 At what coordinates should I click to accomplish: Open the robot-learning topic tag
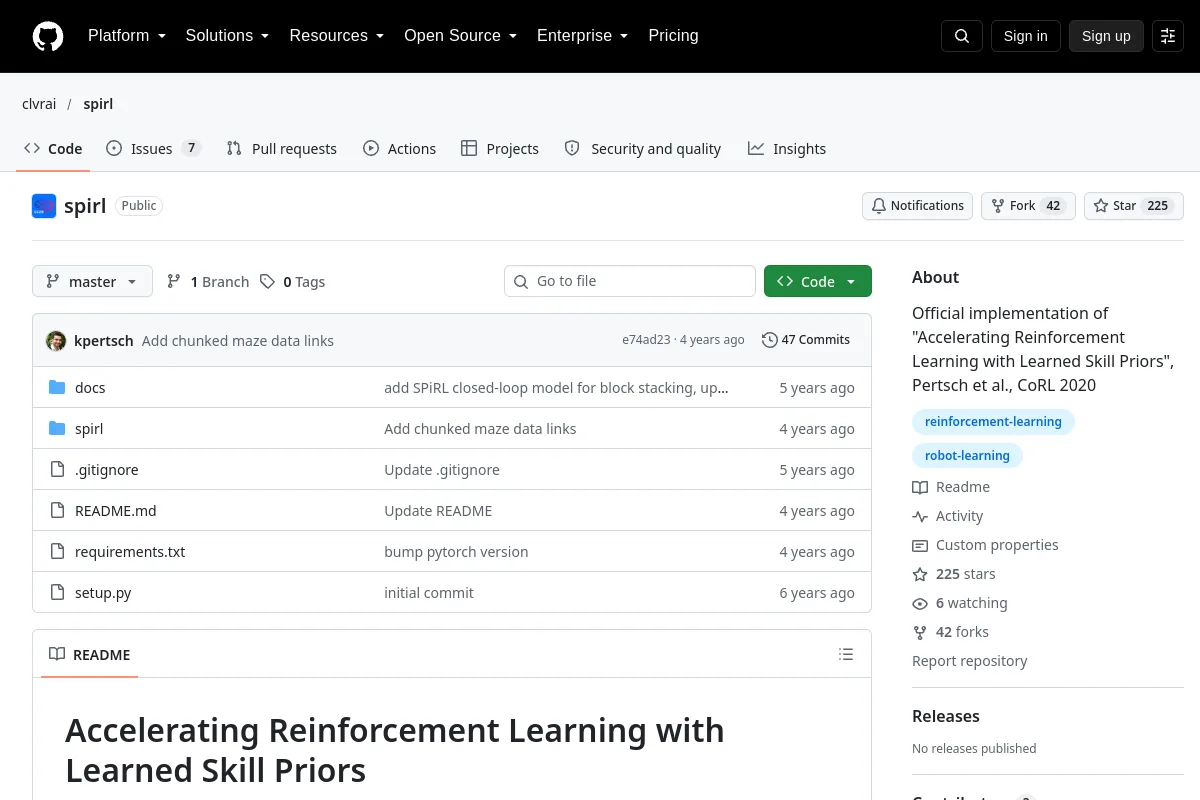pos(967,456)
